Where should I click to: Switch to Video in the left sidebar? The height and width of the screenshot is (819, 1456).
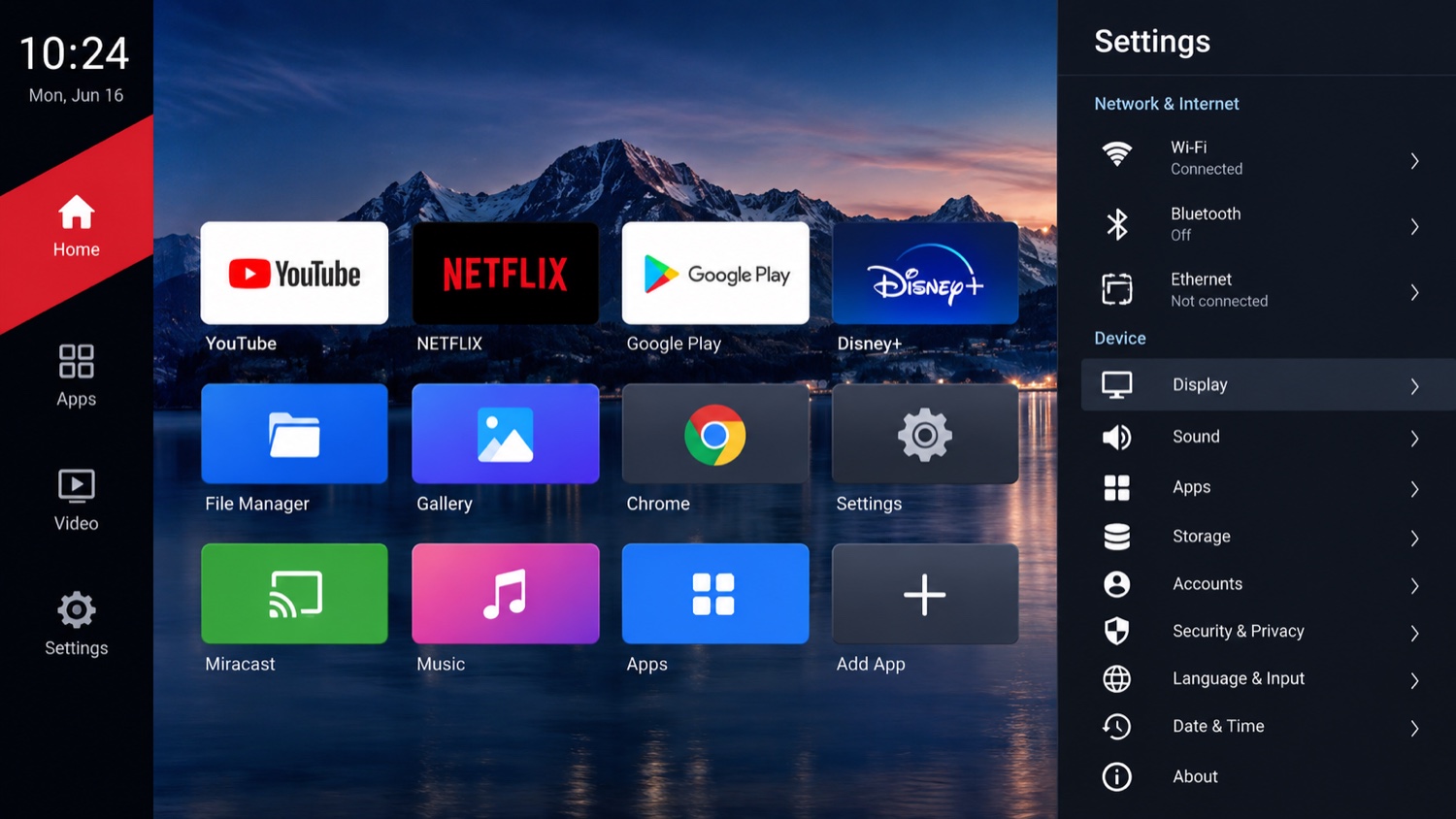(x=77, y=500)
